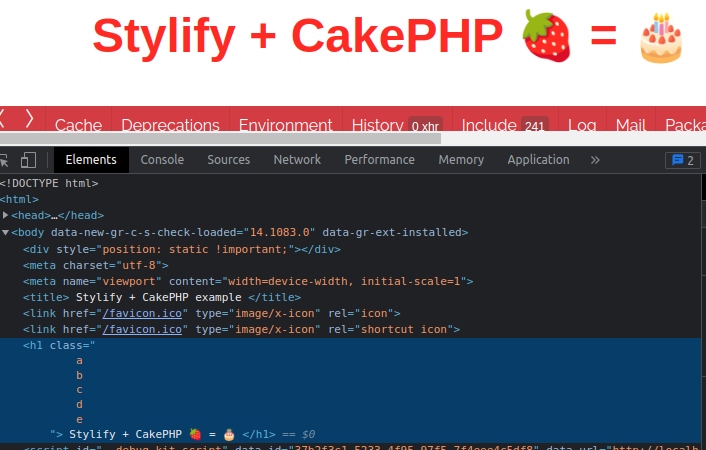This screenshot has height=450, width=706.
Task: Open the Application tab
Action: tap(539, 160)
